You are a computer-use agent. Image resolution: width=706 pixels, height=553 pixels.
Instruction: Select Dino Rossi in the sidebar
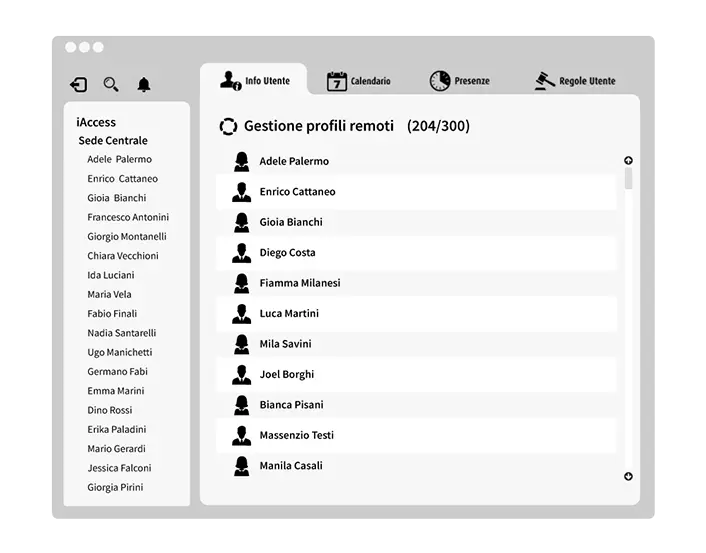[x=110, y=410]
